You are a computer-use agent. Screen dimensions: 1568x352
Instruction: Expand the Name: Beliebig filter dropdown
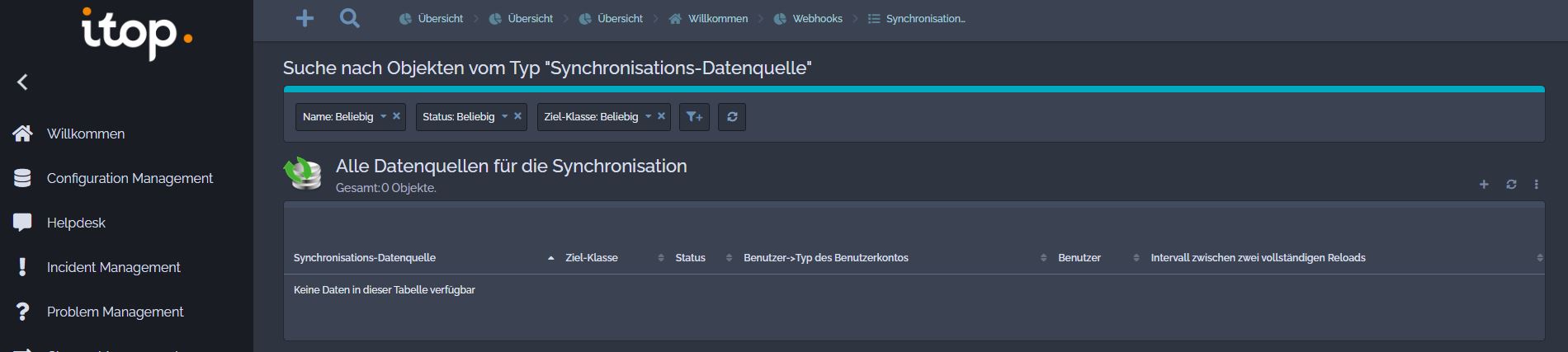(383, 116)
